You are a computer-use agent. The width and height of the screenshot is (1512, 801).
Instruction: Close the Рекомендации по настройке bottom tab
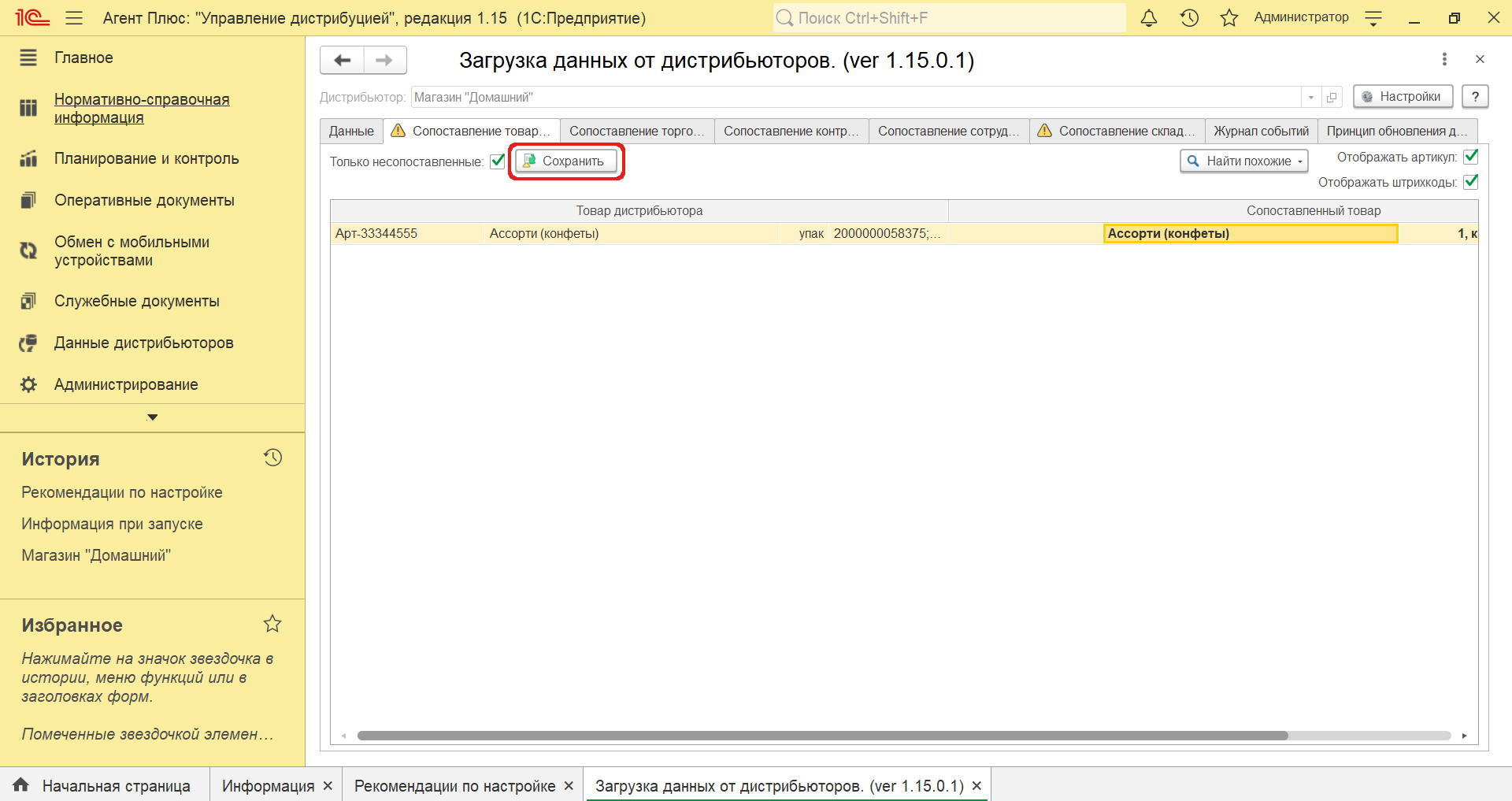pyautogui.click(x=569, y=786)
